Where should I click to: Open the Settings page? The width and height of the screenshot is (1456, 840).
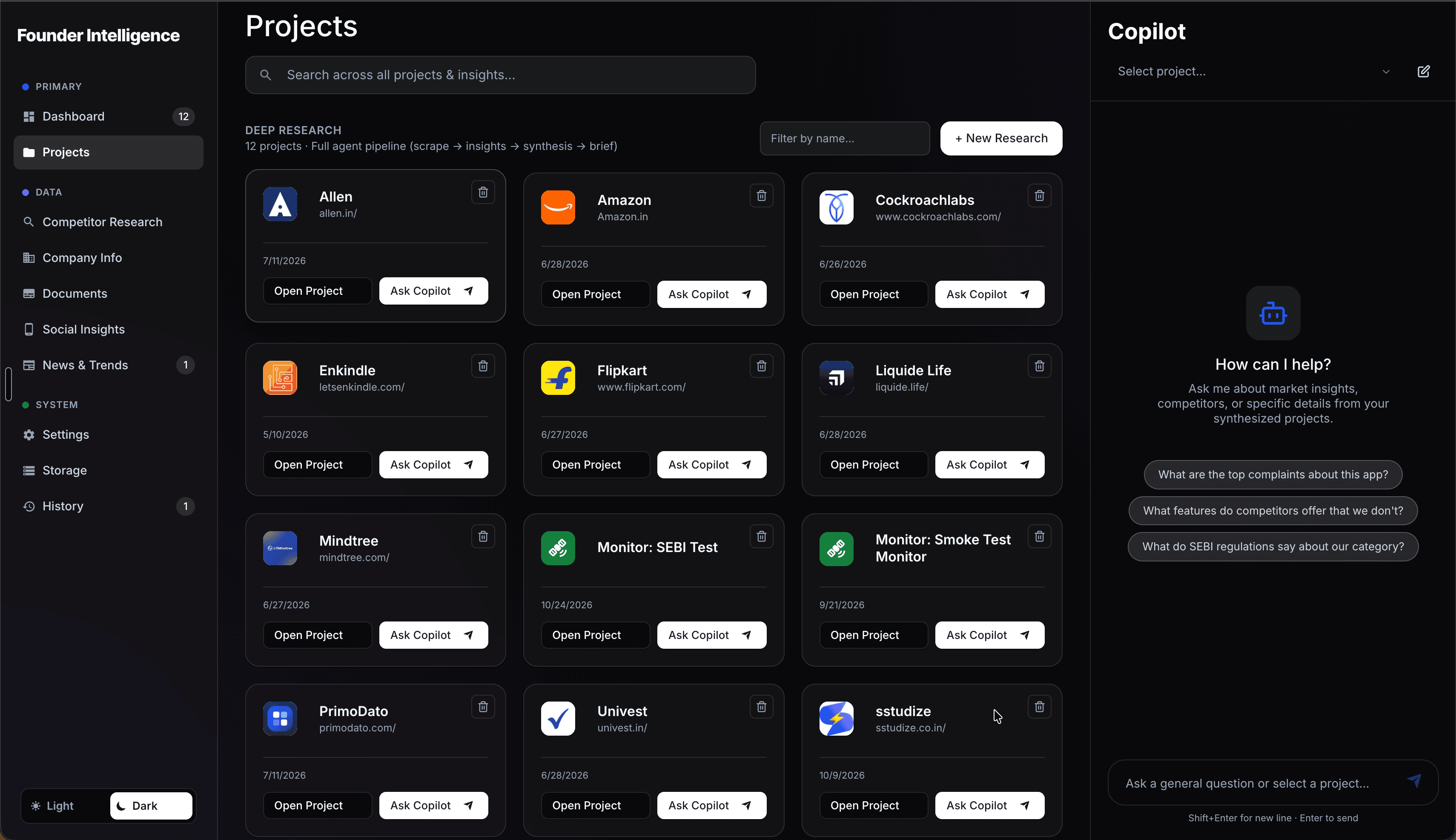(x=109, y=434)
